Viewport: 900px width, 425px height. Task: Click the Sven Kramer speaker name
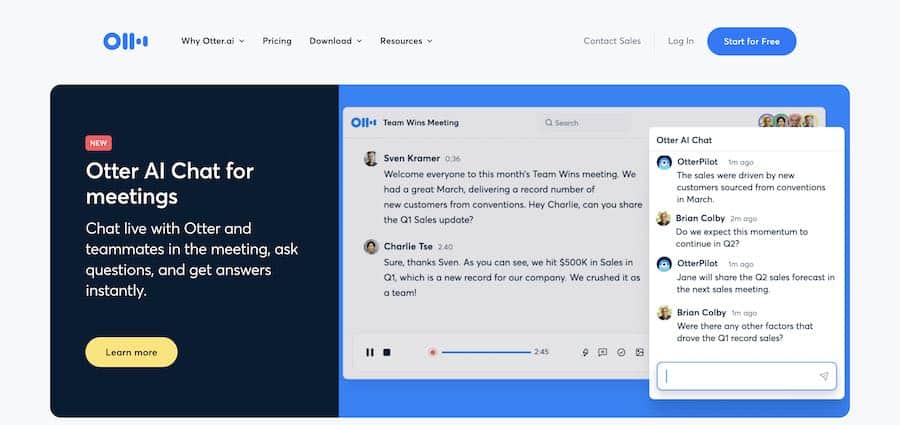(412, 158)
